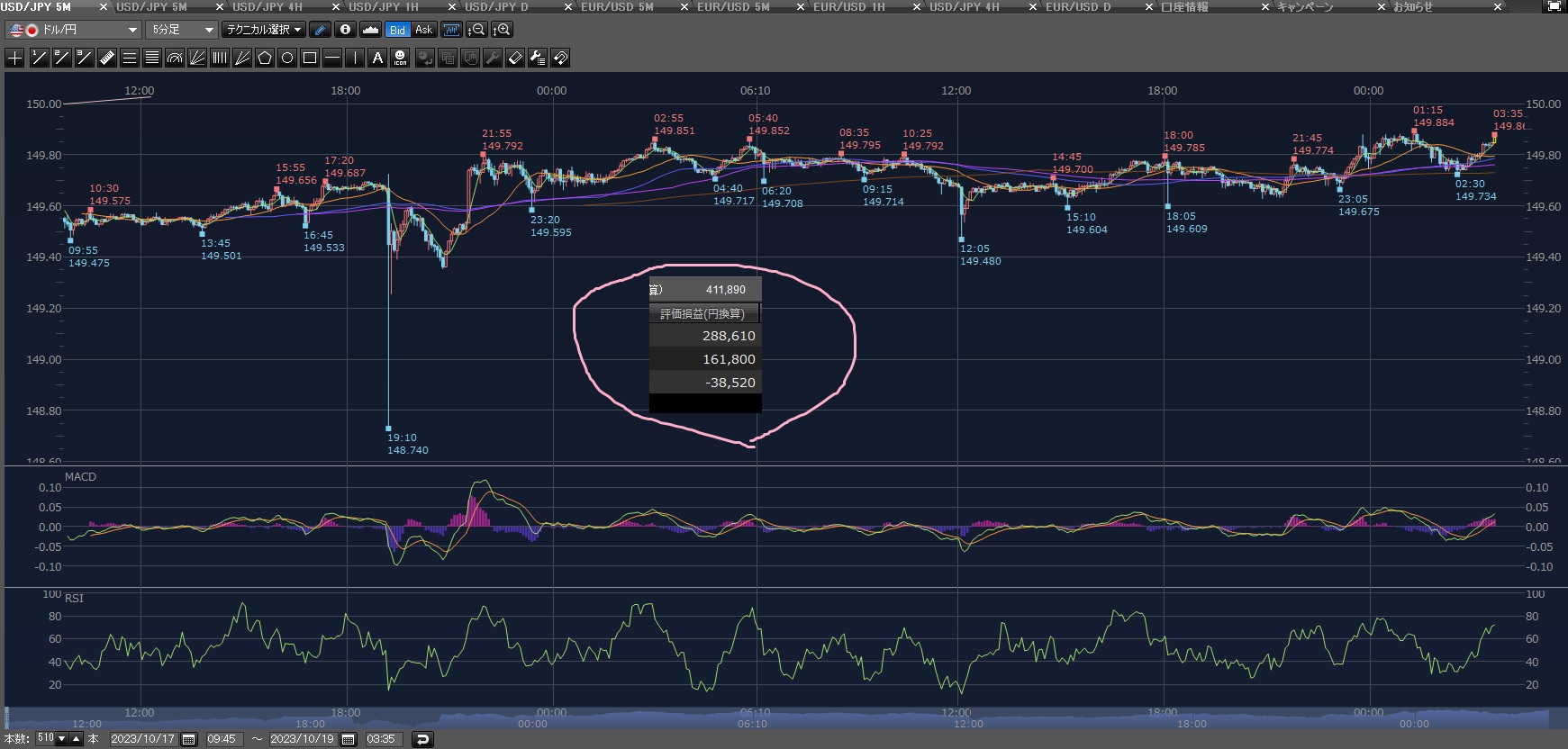Open the chart information icon
Screen dimensions: 1568x749
coord(345,30)
